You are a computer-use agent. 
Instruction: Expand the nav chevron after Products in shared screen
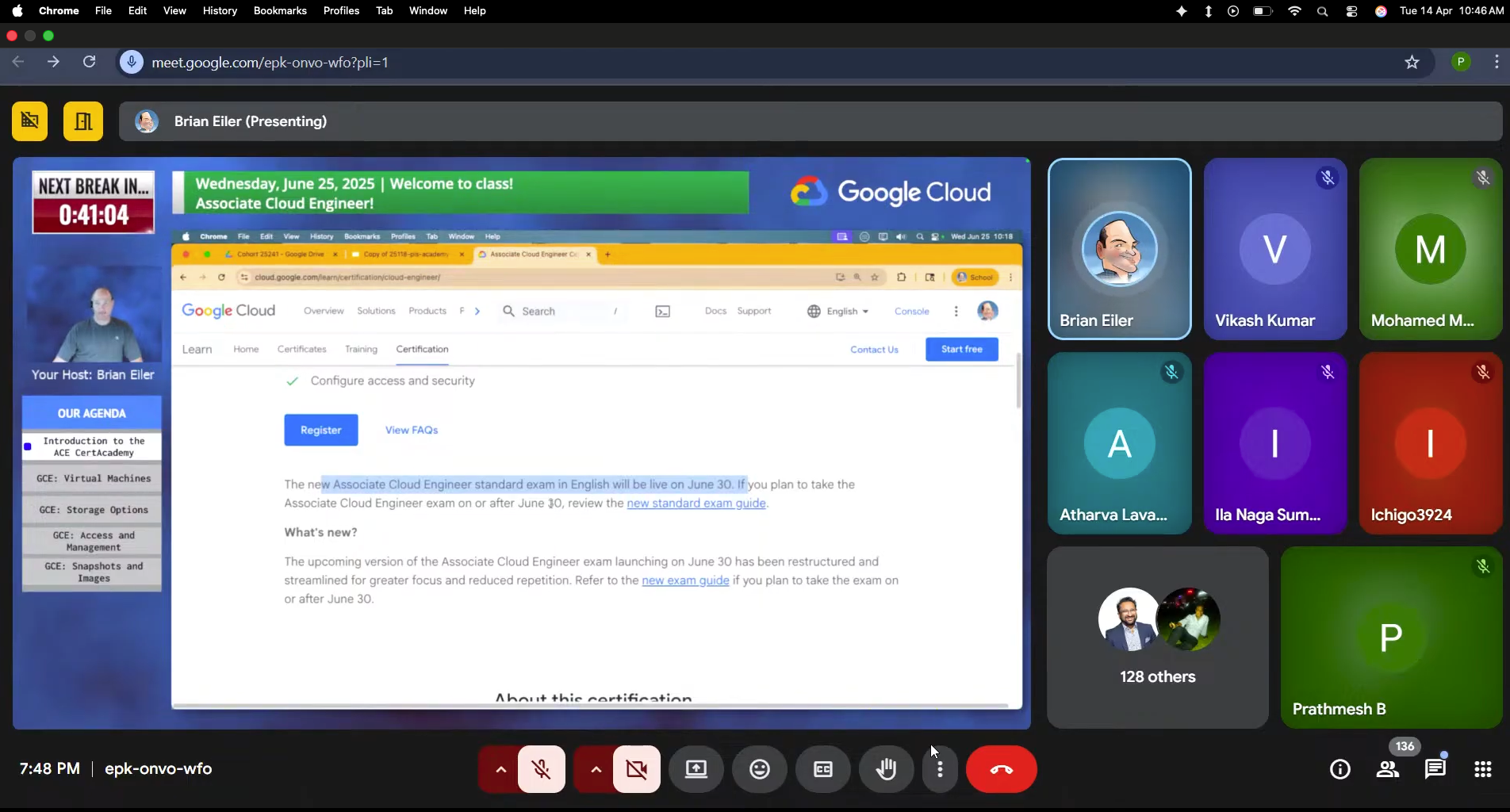pyautogui.click(x=477, y=312)
